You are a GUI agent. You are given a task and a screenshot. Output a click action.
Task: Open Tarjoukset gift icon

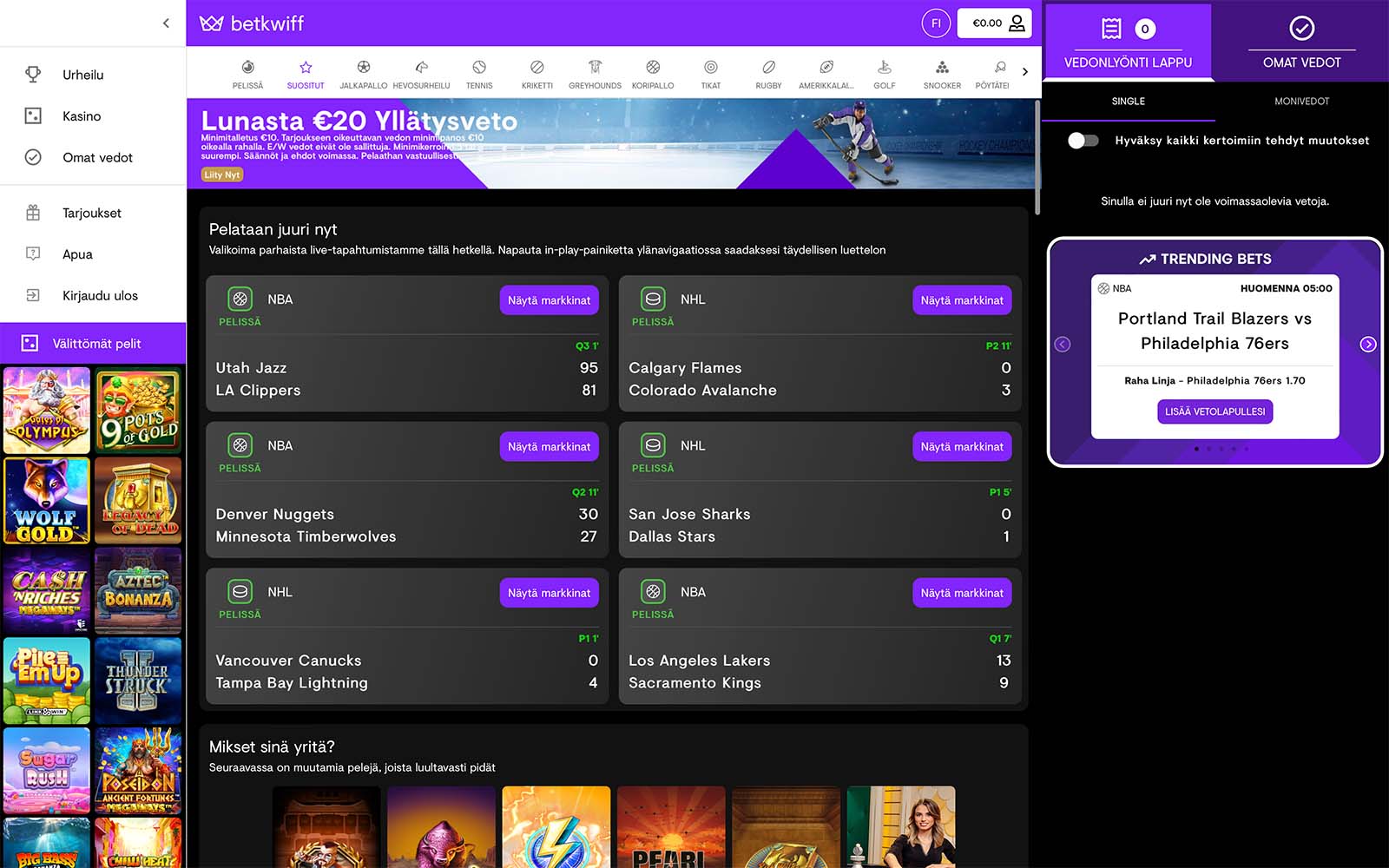33,213
